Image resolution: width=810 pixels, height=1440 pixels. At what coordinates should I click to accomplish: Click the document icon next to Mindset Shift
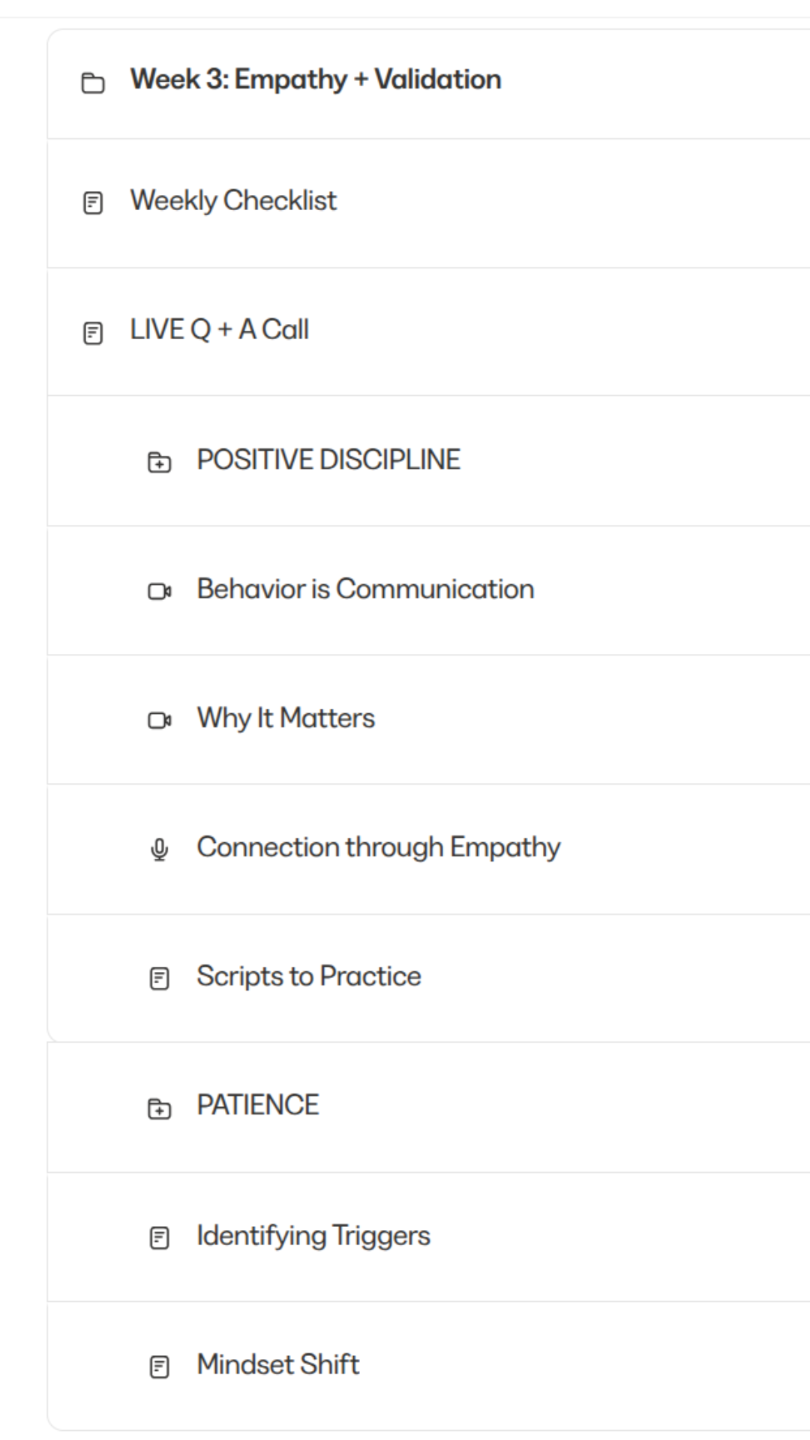(159, 1367)
